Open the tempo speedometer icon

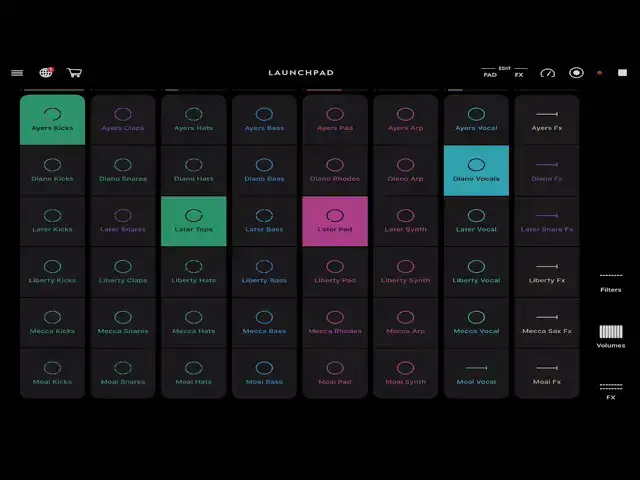tap(548, 73)
